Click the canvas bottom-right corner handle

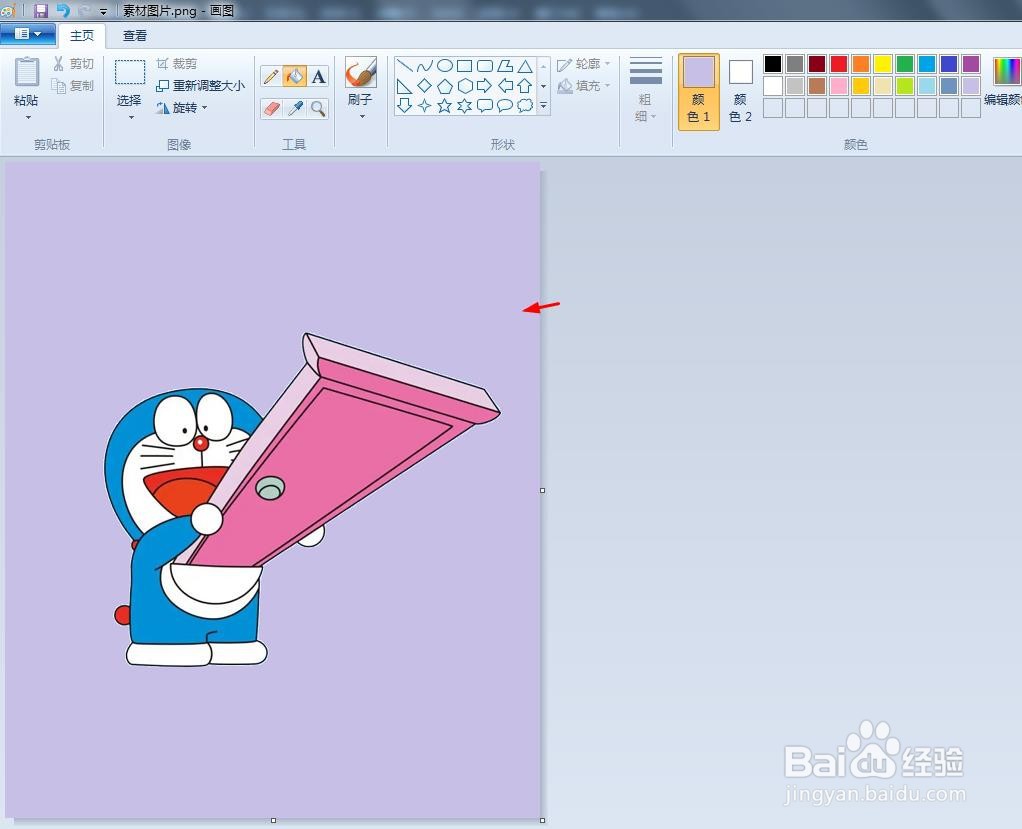tap(542, 821)
